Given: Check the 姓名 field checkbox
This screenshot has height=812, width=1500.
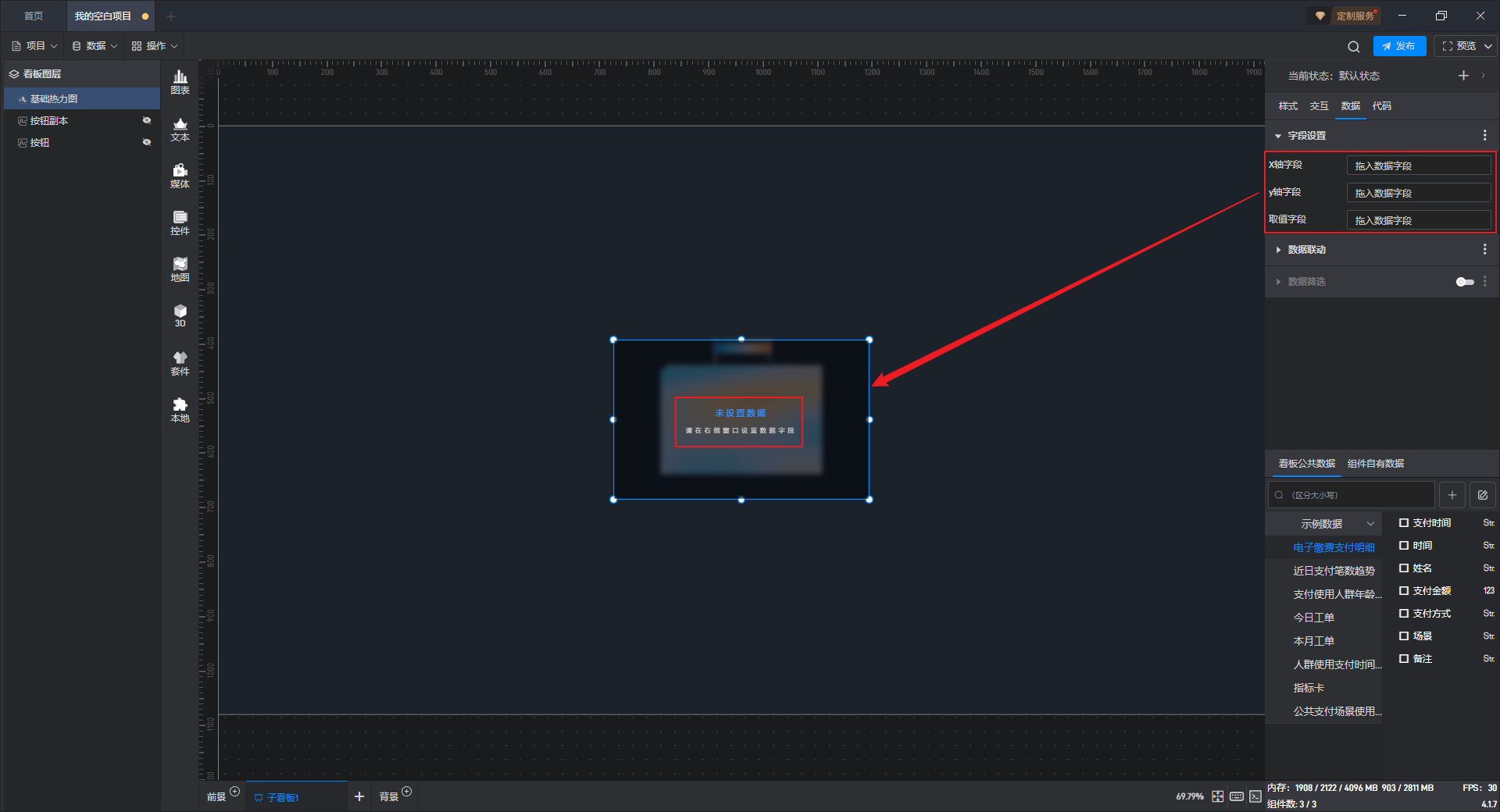Looking at the screenshot, I should [1404, 568].
